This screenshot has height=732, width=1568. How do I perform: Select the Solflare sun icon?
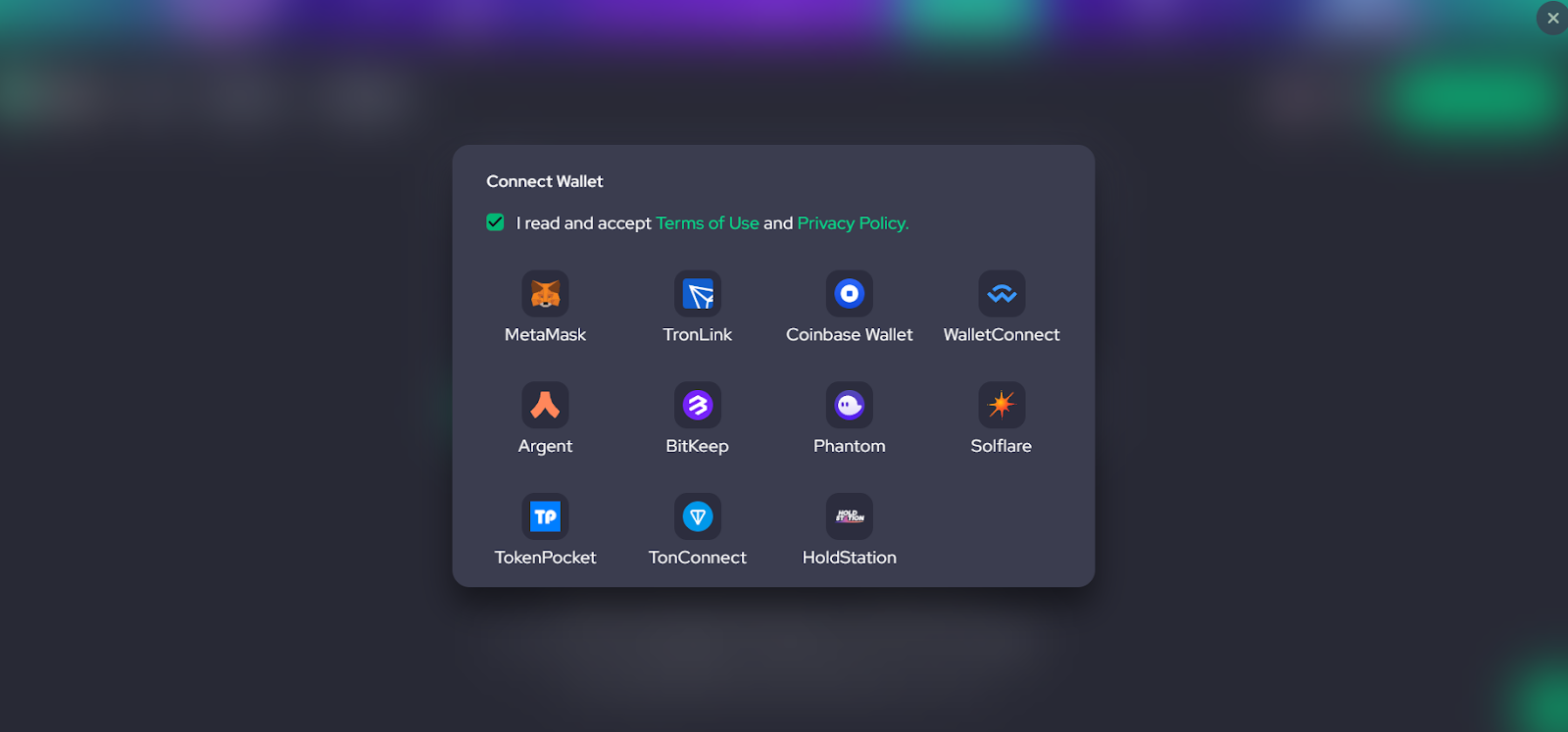[x=1002, y=405]
